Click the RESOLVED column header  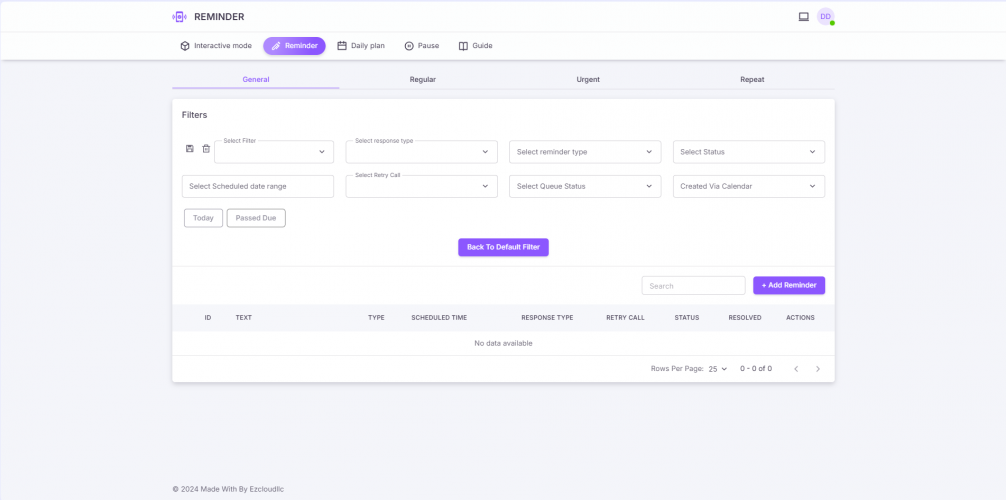(745, 318)
